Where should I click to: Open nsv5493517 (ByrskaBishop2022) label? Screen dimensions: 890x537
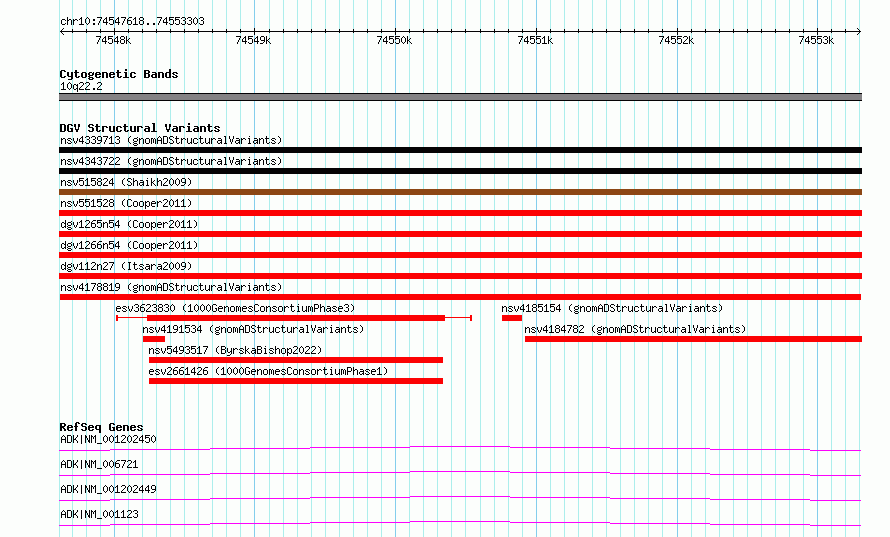click(235, 350)
